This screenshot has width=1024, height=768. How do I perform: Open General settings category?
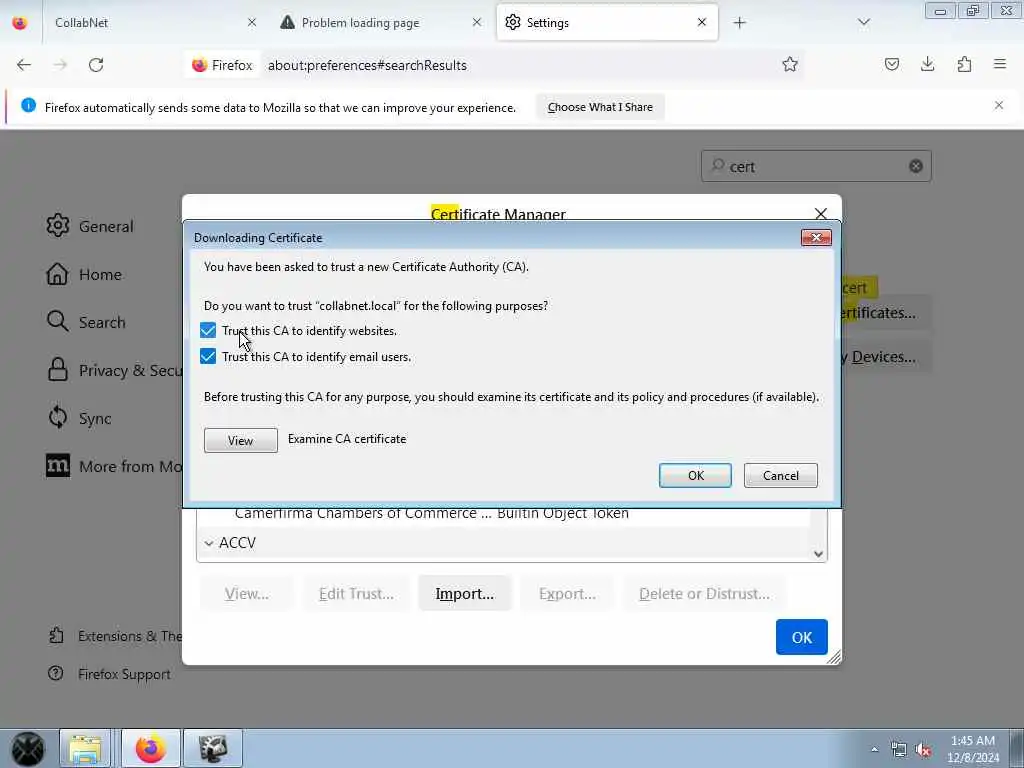[90, 226]
